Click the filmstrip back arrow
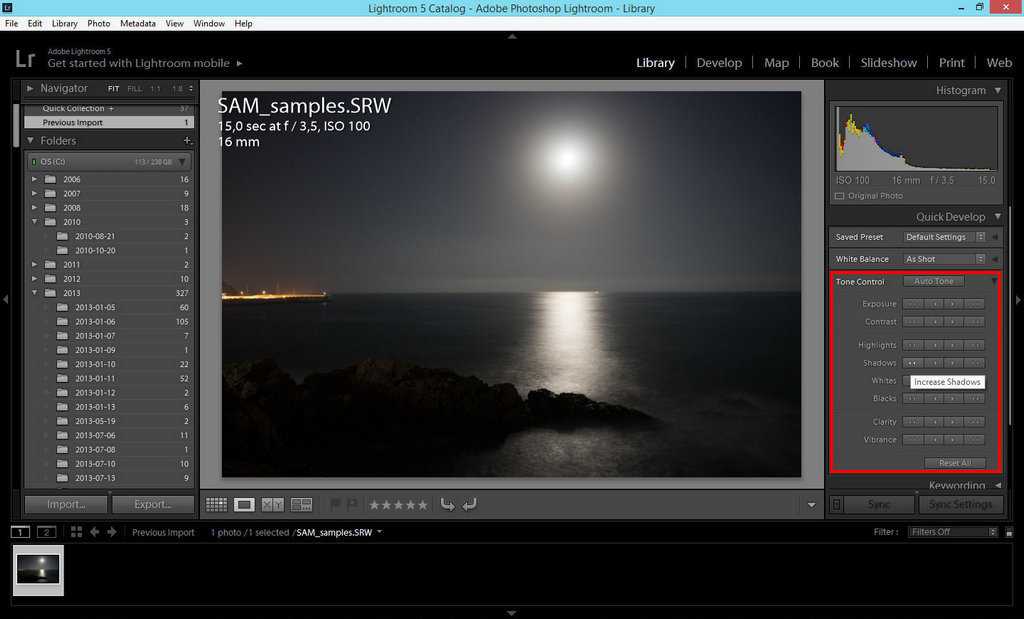 coord(95,532)
